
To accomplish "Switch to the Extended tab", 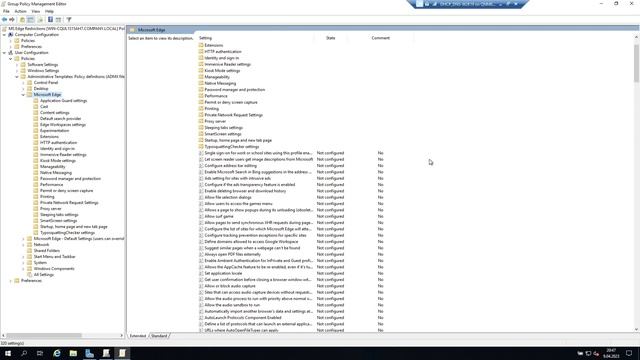I will click(x=138, y=336).
